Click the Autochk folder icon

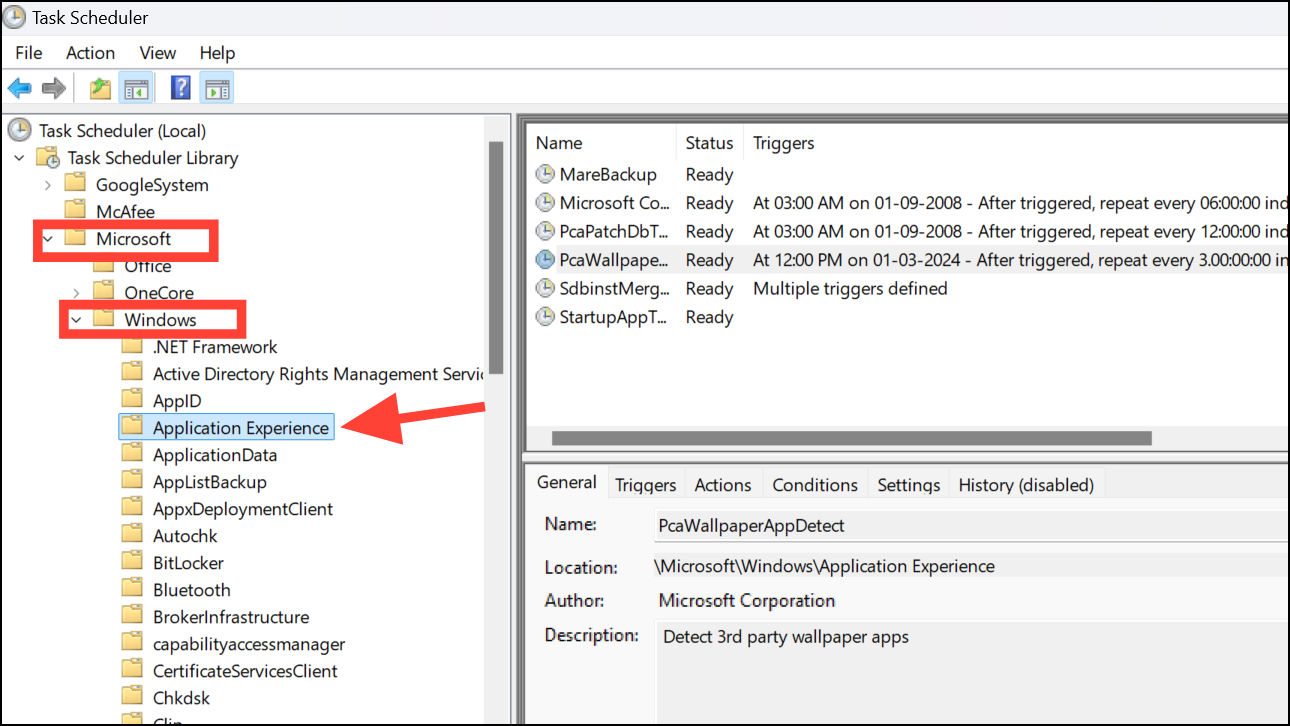[x=132, y=535]
